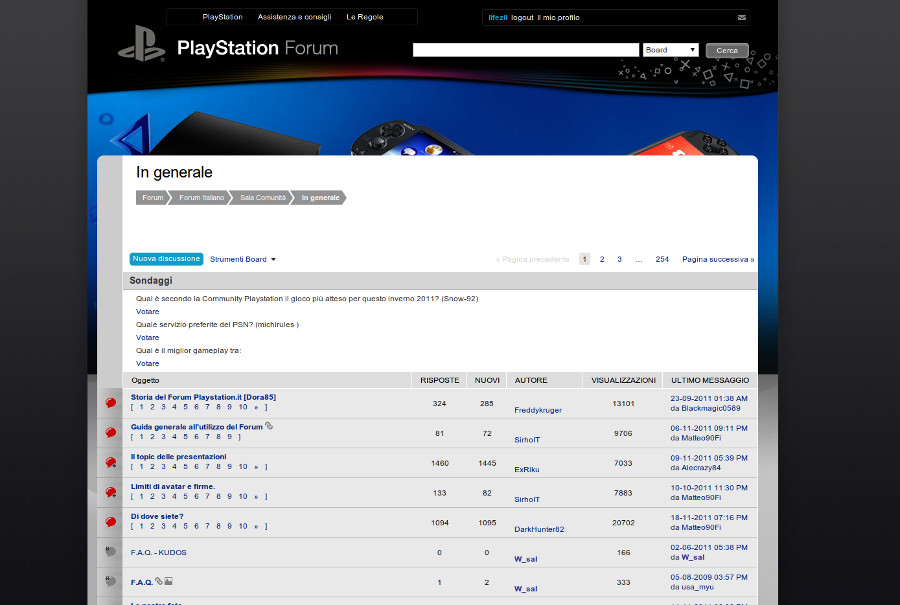The height and width of the screenshot is (605, 900).
Task: Go to Forum Italiano breadcrumb
Action: (x=201, y=197)
